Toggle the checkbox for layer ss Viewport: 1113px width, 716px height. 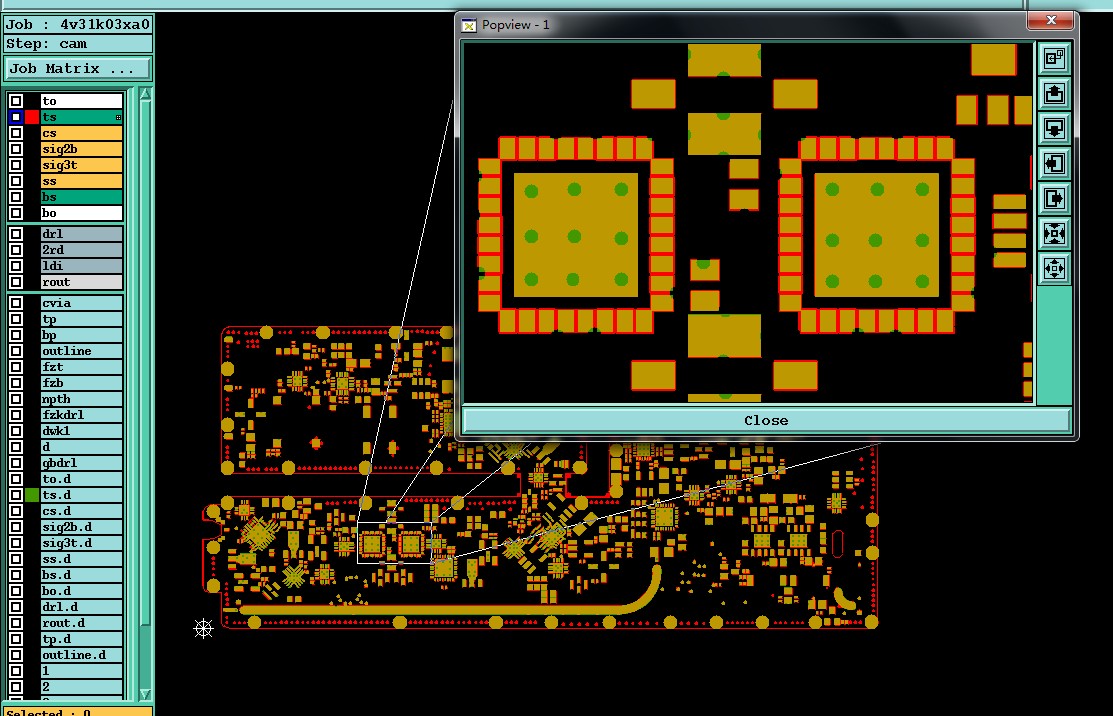click(x=16, y=181)
